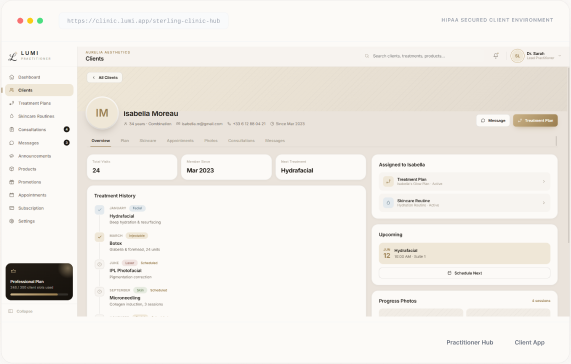Switch to the Consultations tab in profile
Viewport: 571px width, 364px height.
pos(241,141)
